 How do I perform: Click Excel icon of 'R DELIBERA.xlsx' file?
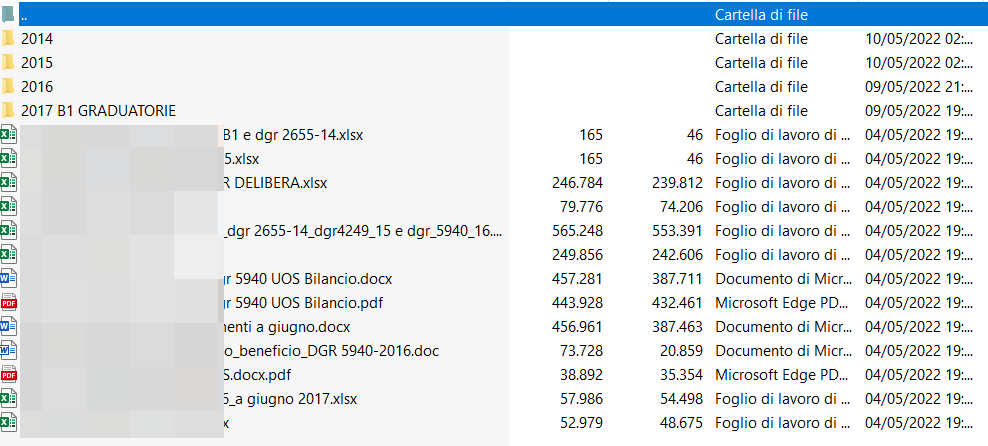pyautogui.click(x=8, y=183)
